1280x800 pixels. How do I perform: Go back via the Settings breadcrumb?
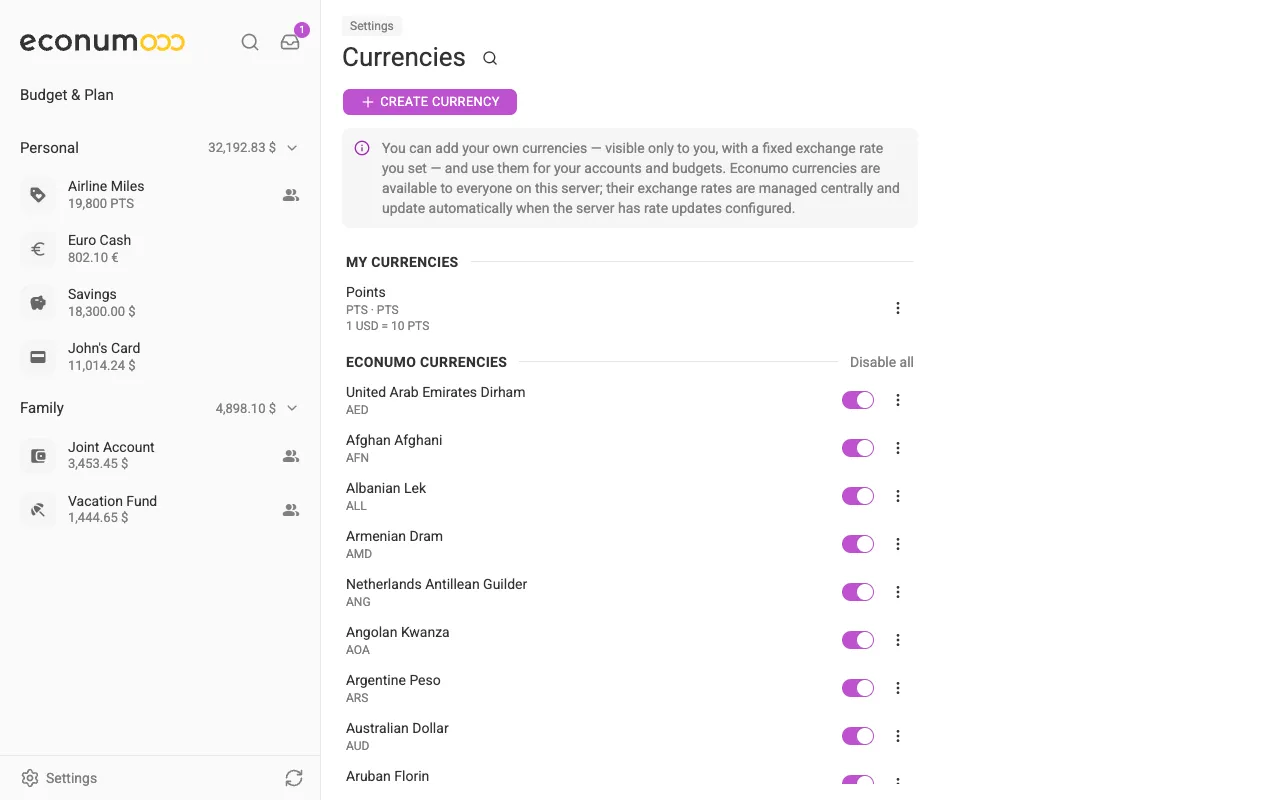tap(372, 26)
